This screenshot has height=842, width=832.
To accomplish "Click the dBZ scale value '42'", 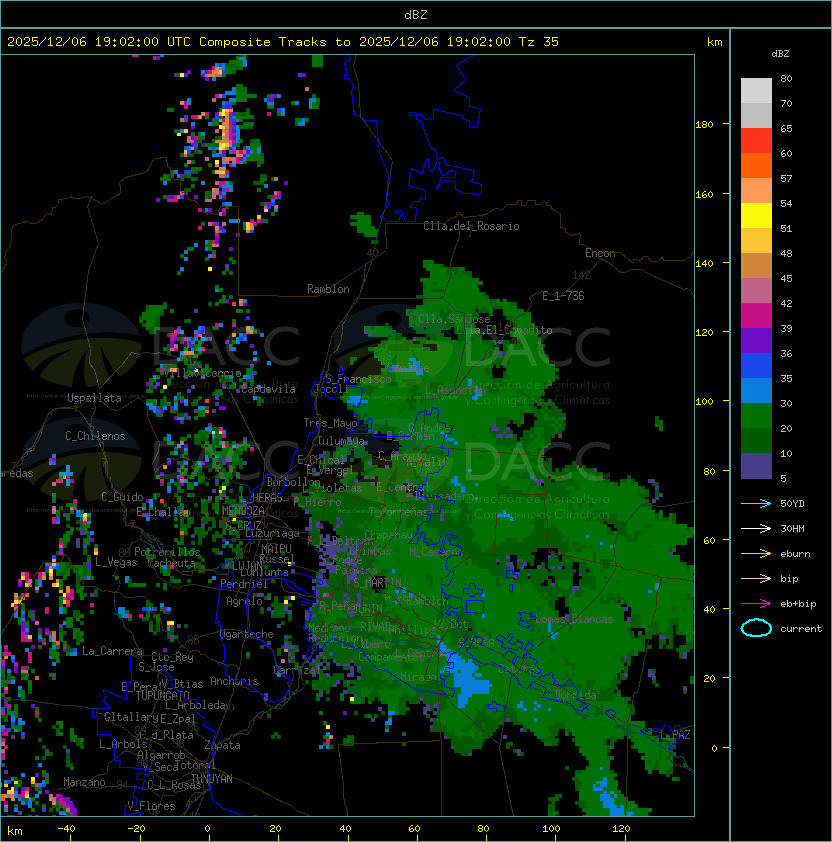I will click(x=786, y=303).
